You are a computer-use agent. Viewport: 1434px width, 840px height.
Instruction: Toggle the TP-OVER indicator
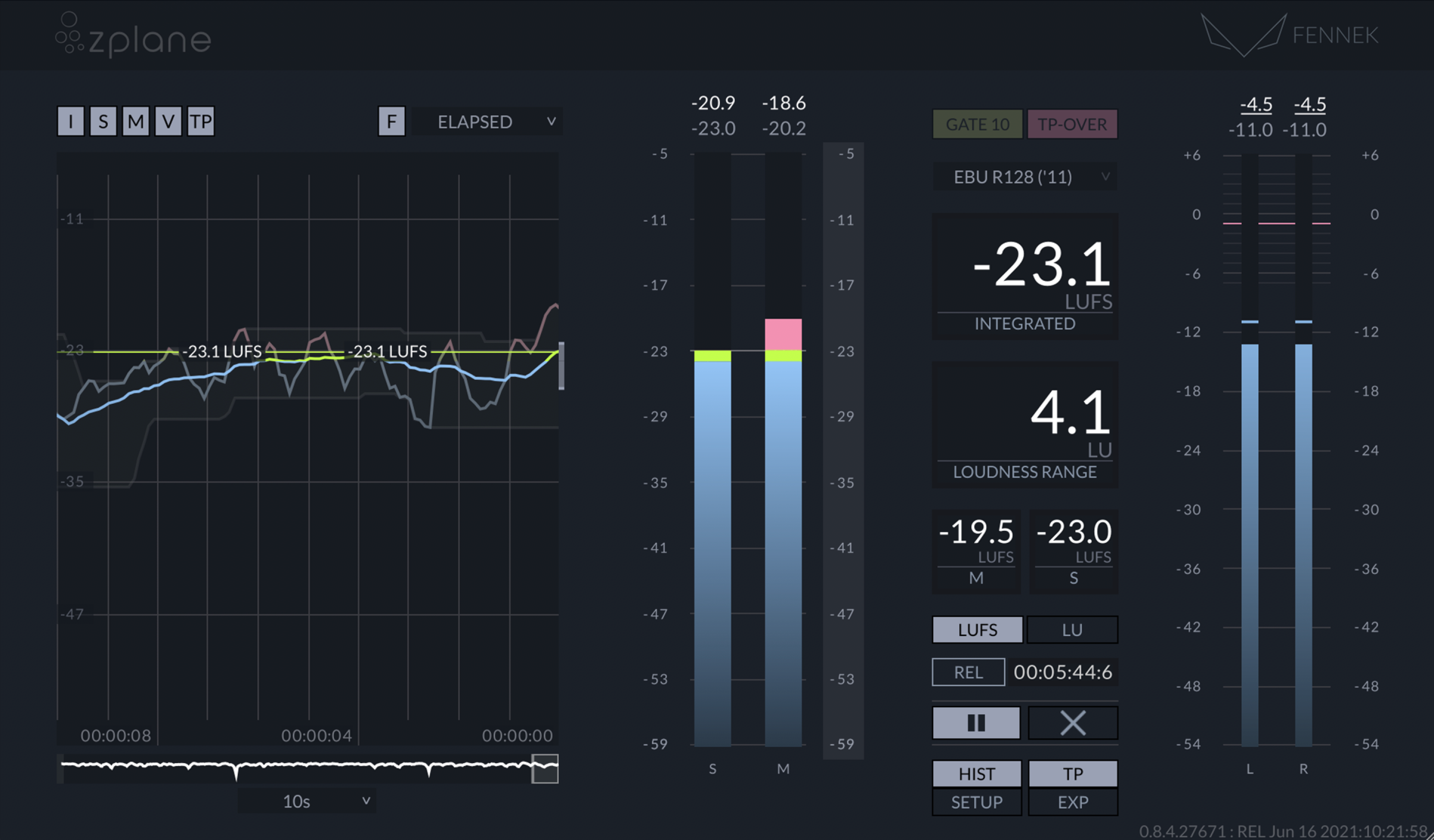point(1072,123)
